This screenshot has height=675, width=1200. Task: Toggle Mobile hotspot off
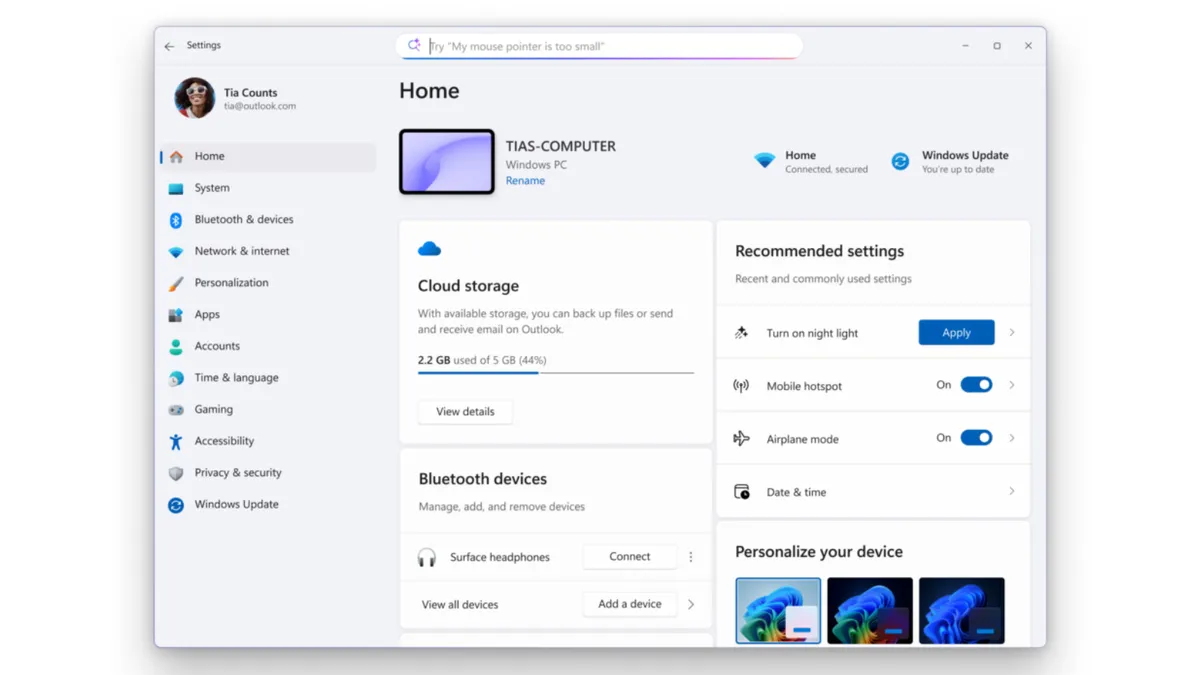coord(976,384)
